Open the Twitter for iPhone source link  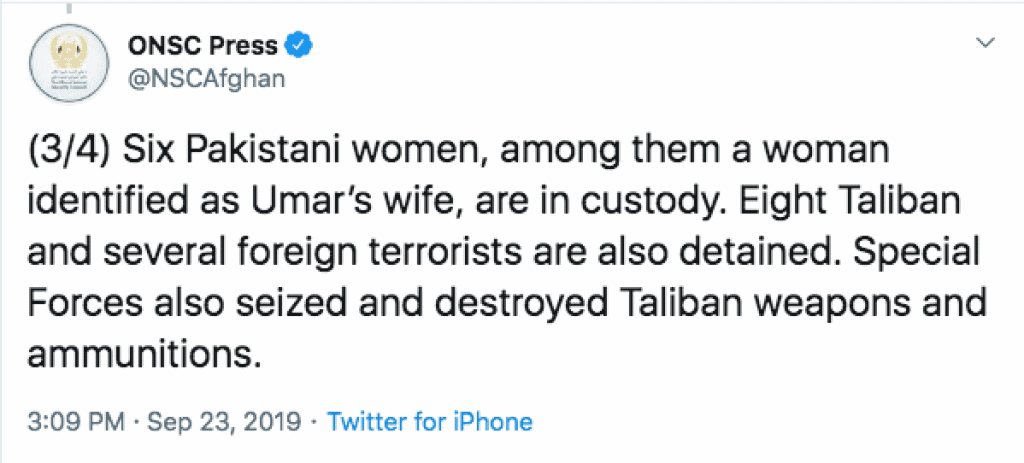[x=430, y=421]
